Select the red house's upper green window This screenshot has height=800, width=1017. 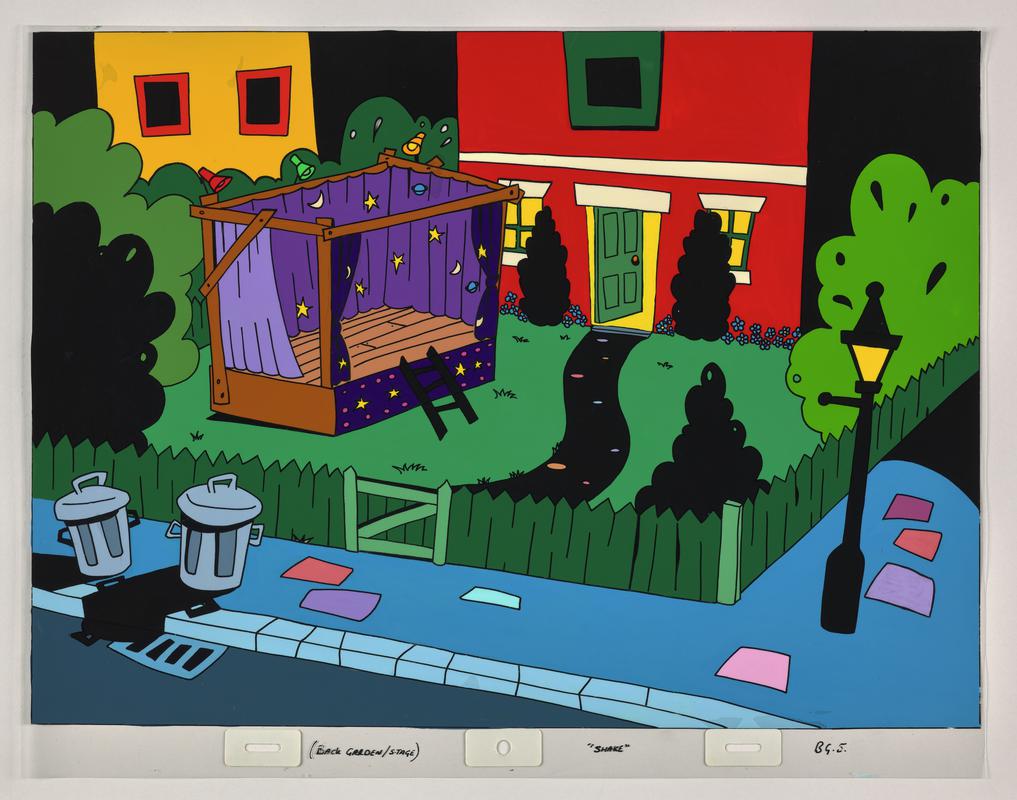(612, 81)
